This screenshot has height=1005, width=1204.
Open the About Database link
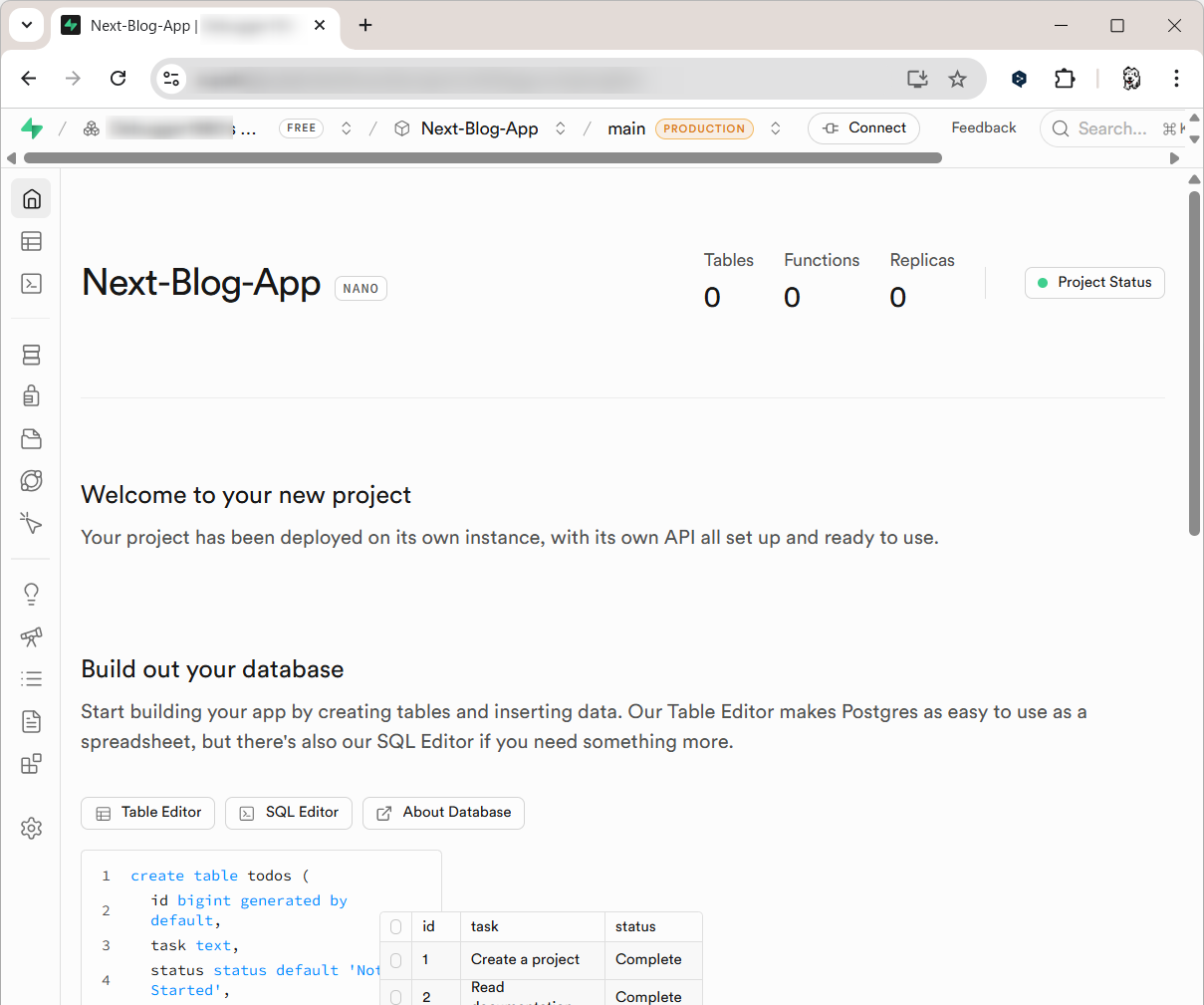click(x=443, y=813)
